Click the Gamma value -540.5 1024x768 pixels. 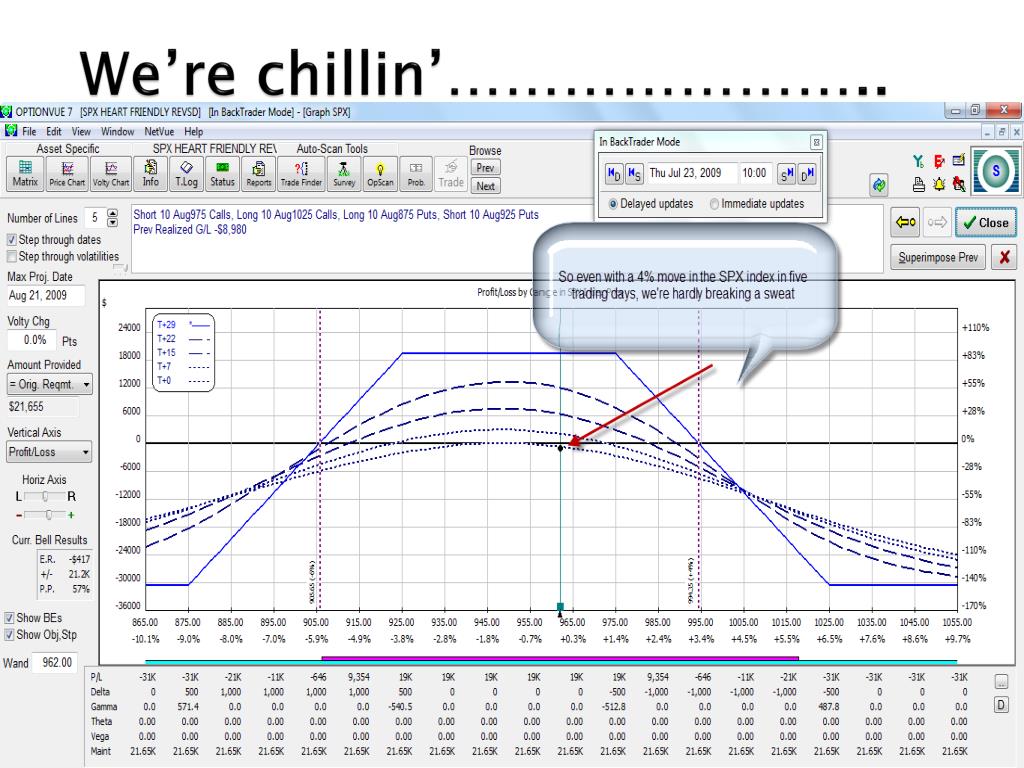coord(400,707)
